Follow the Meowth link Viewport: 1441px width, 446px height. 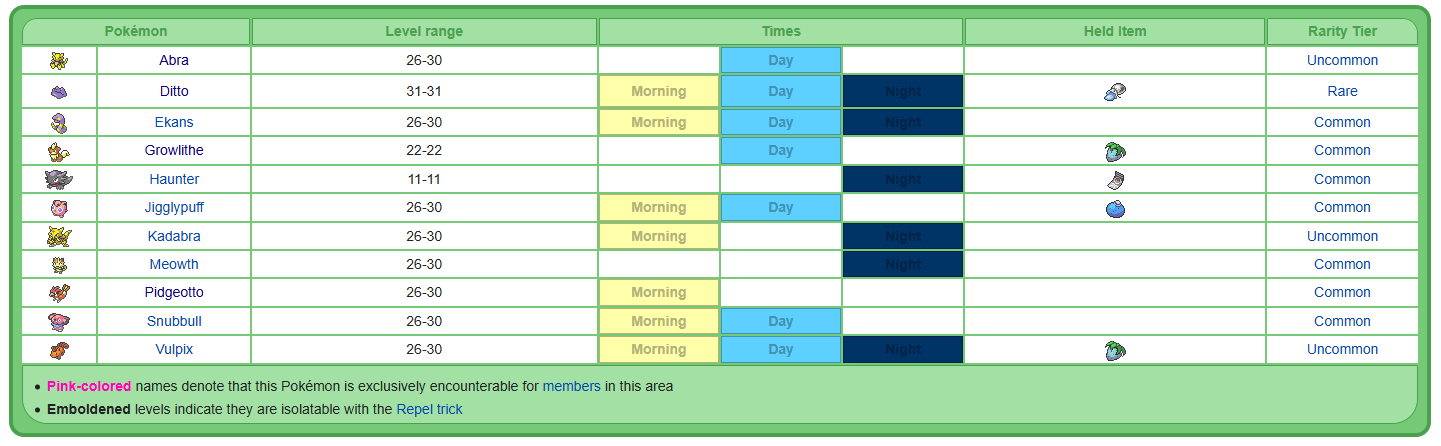pyautogui.click(x=174, y=265)
